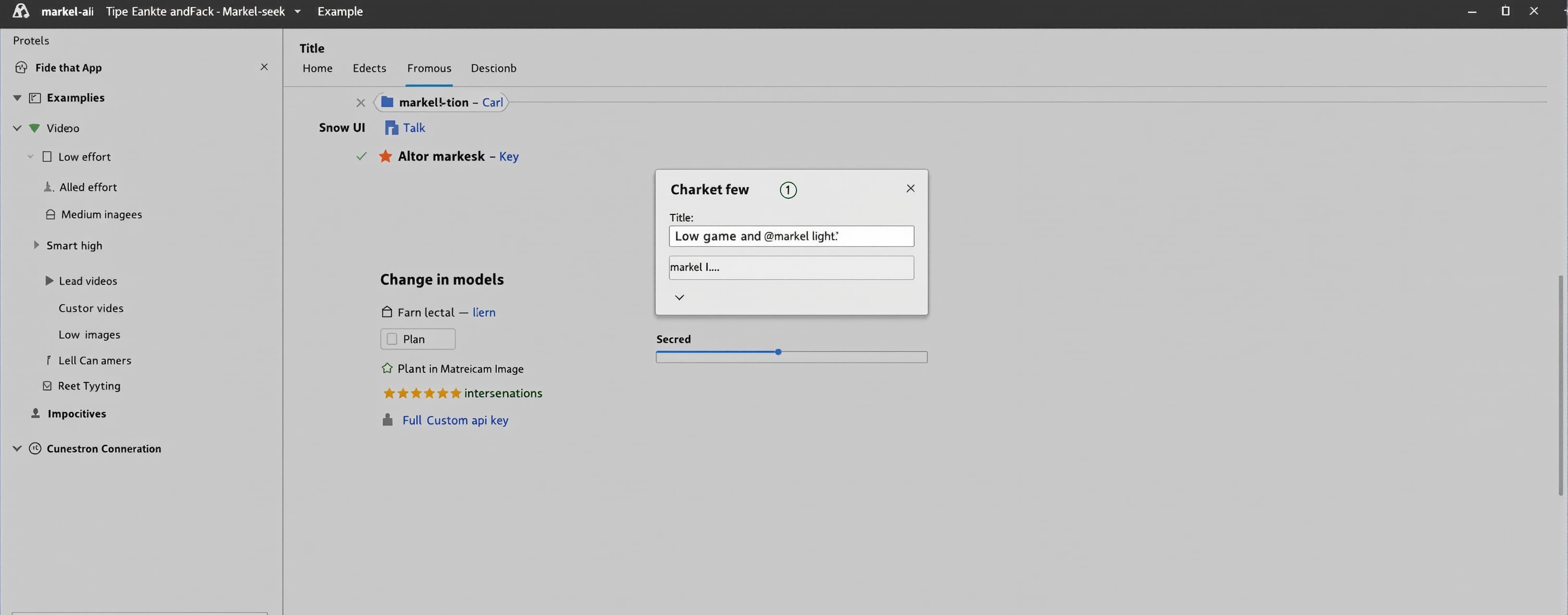1568x615 pixels.
Task: Collapse the Low effort node chevron
Action: point(30,157)
